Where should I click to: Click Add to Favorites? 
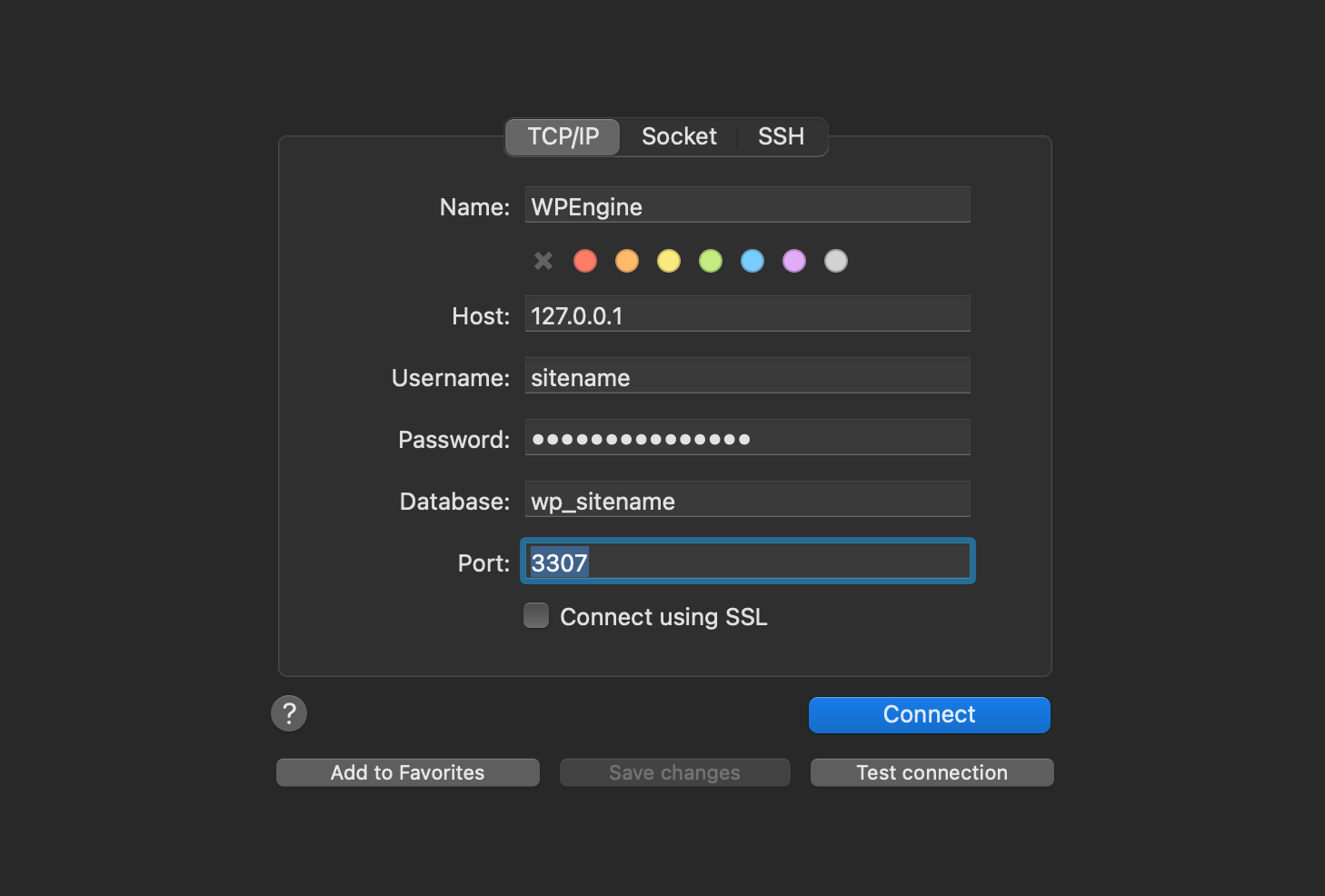406,772
